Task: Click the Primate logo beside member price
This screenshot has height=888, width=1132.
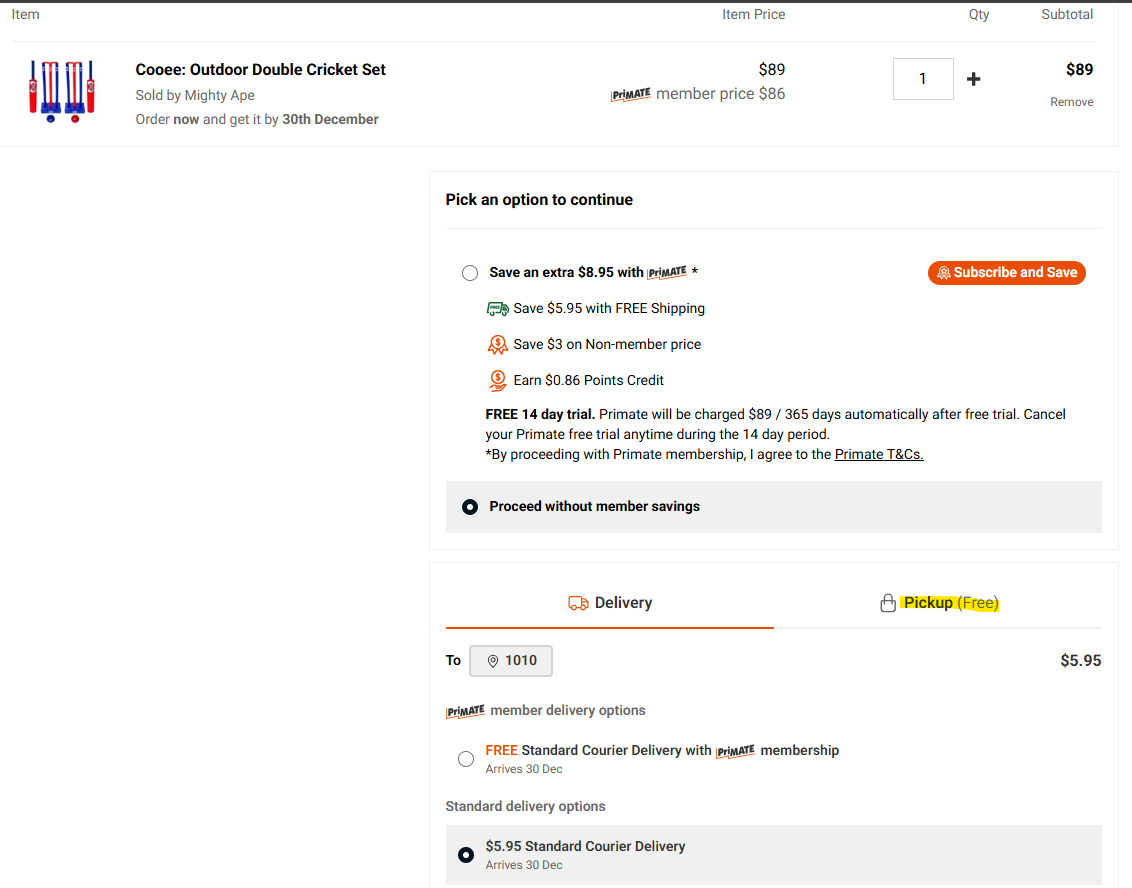Action: tap(630, 94)
